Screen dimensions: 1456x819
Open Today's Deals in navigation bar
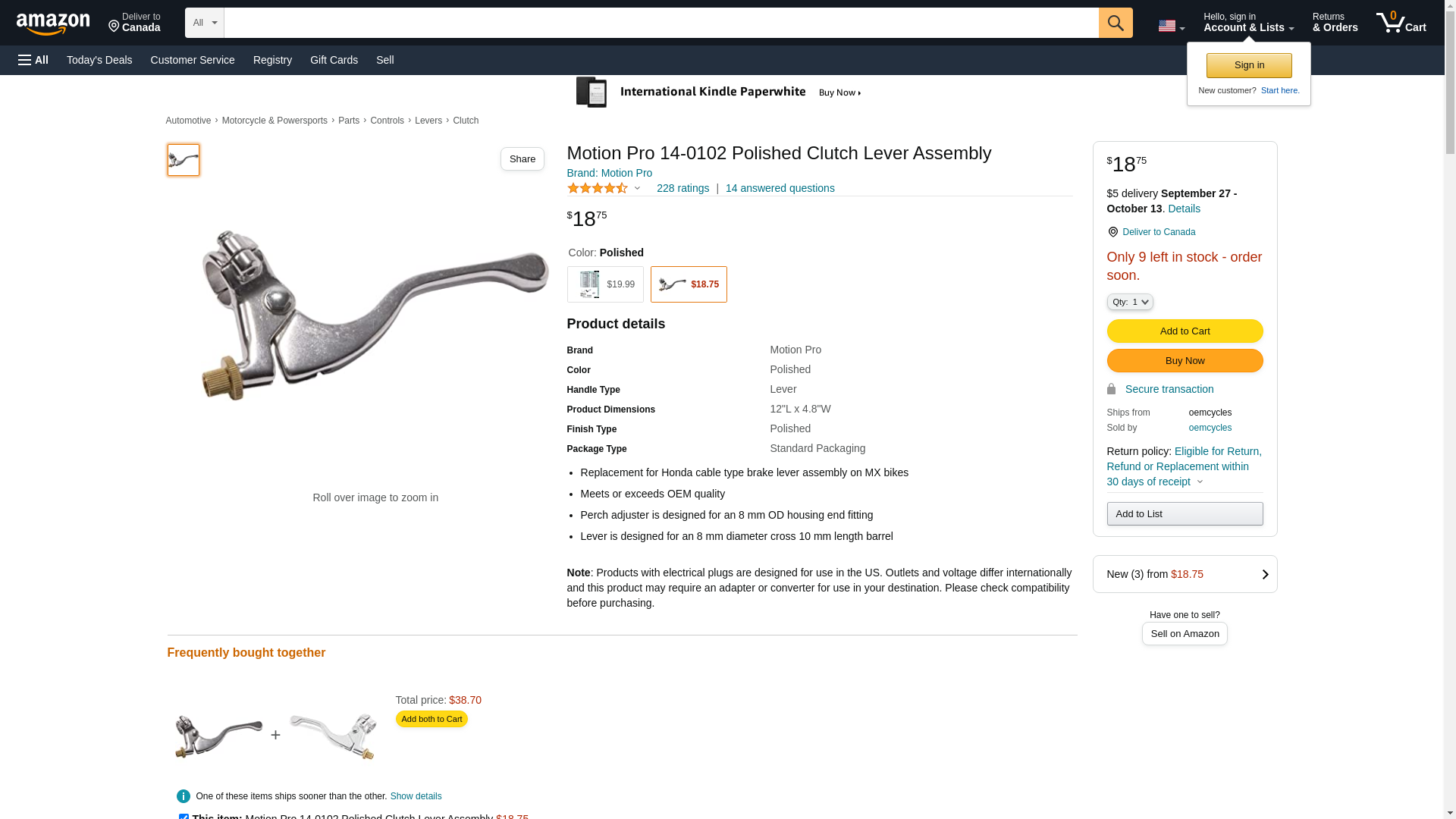(99, 60)
